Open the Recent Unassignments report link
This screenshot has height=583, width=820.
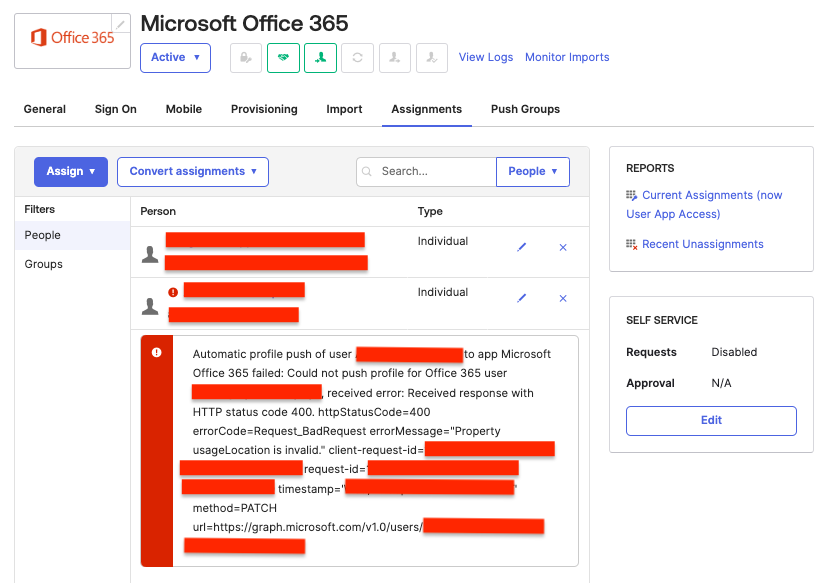click(702, 244)
